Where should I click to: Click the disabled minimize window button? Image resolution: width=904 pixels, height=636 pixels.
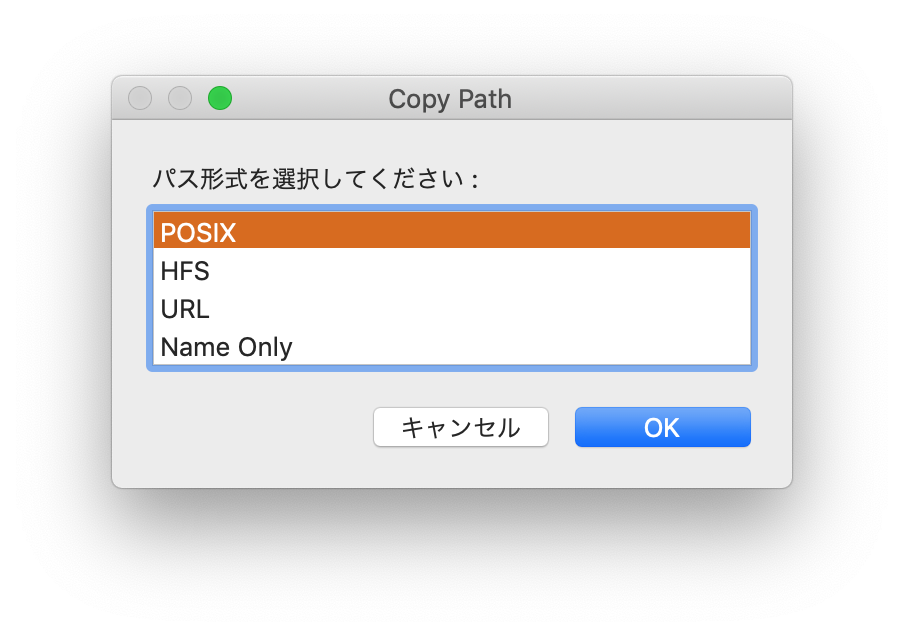click(180, 98)
